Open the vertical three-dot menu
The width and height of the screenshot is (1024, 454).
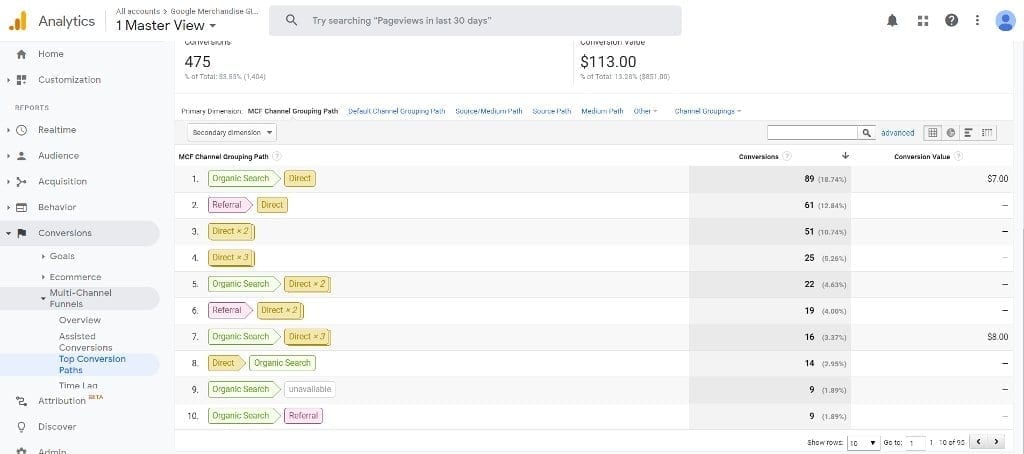point(977,20)
